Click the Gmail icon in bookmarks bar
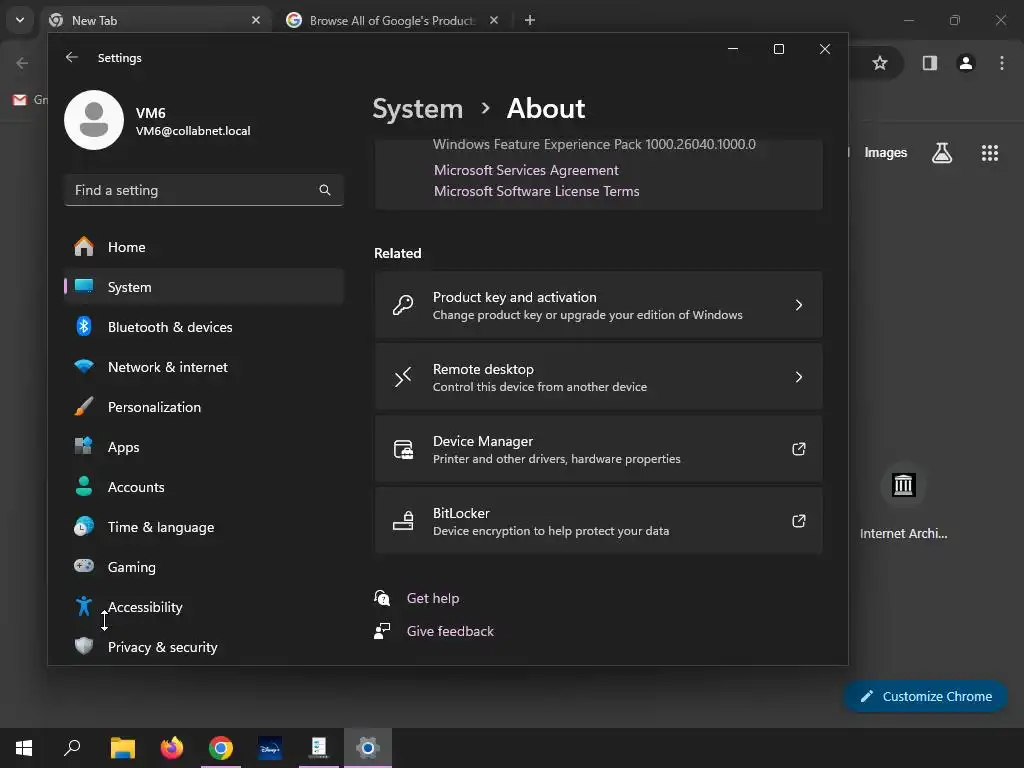The image size is (1024, 768). (x=20, y=99)
